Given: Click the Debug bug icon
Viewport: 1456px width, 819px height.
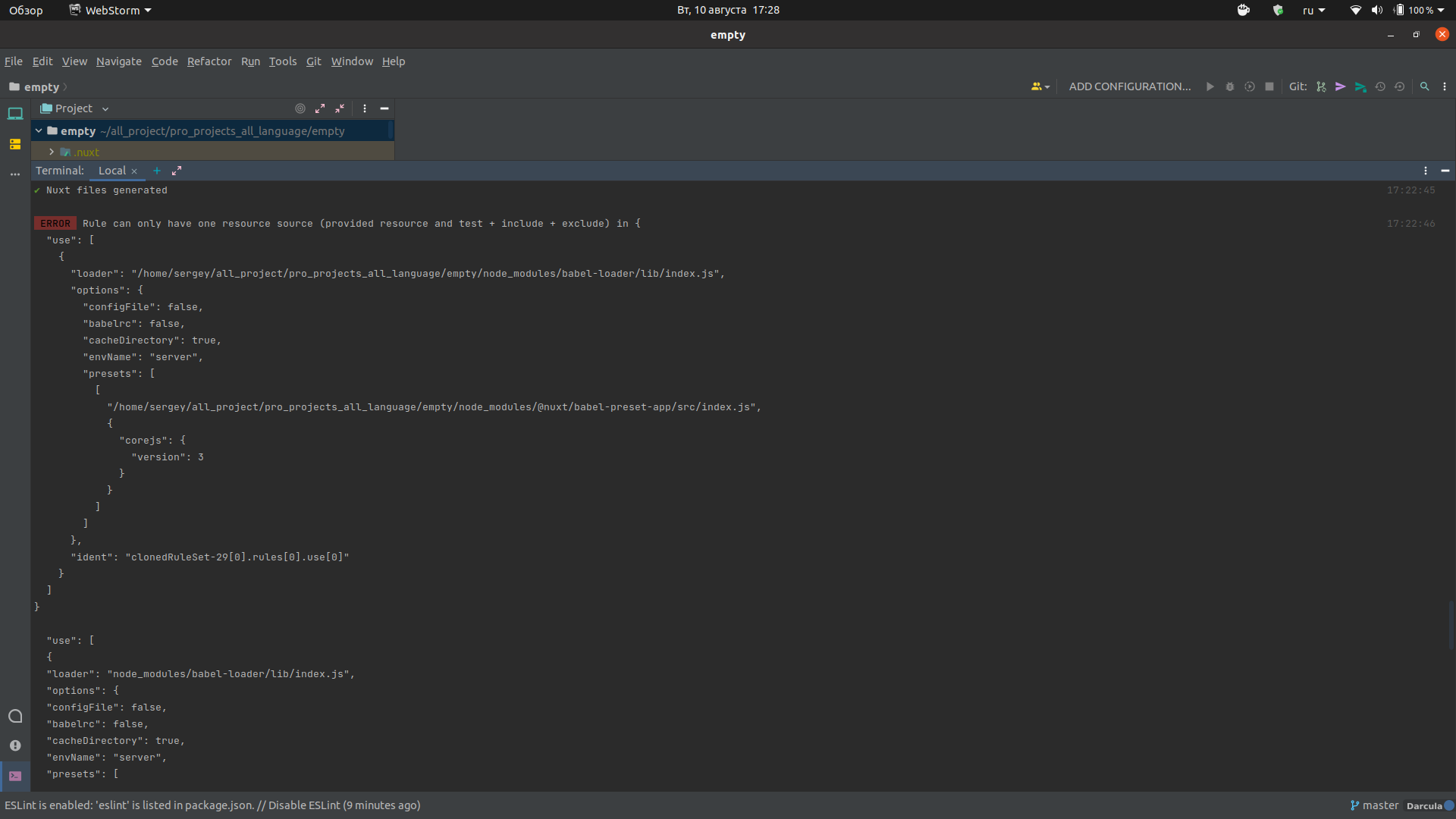Looking at the screenshot, I should 1230,86.
